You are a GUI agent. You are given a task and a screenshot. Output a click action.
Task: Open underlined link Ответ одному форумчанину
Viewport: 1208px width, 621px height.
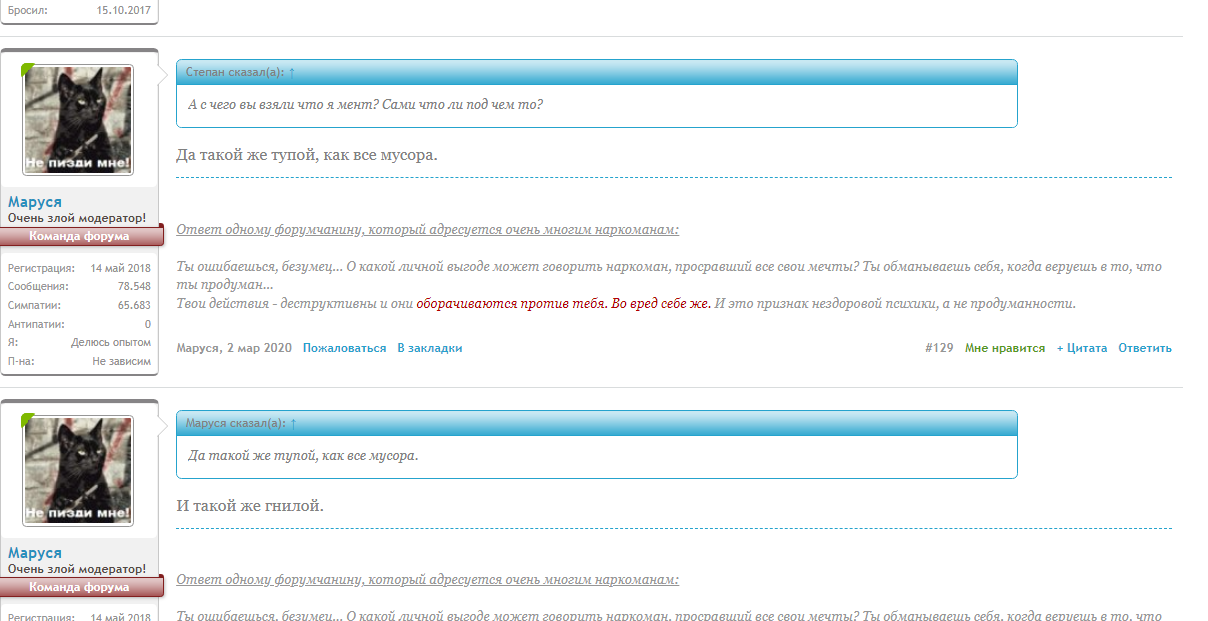tap(428, 228)
